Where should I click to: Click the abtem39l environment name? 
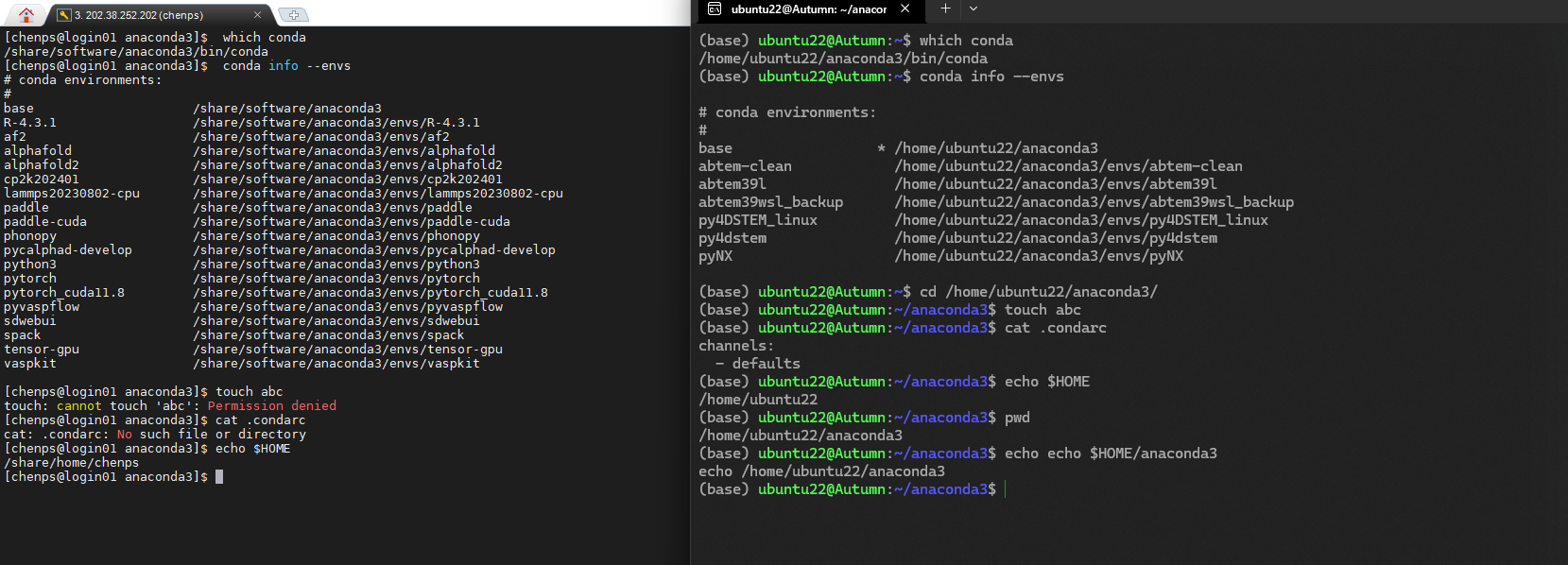tap(732, 184)
